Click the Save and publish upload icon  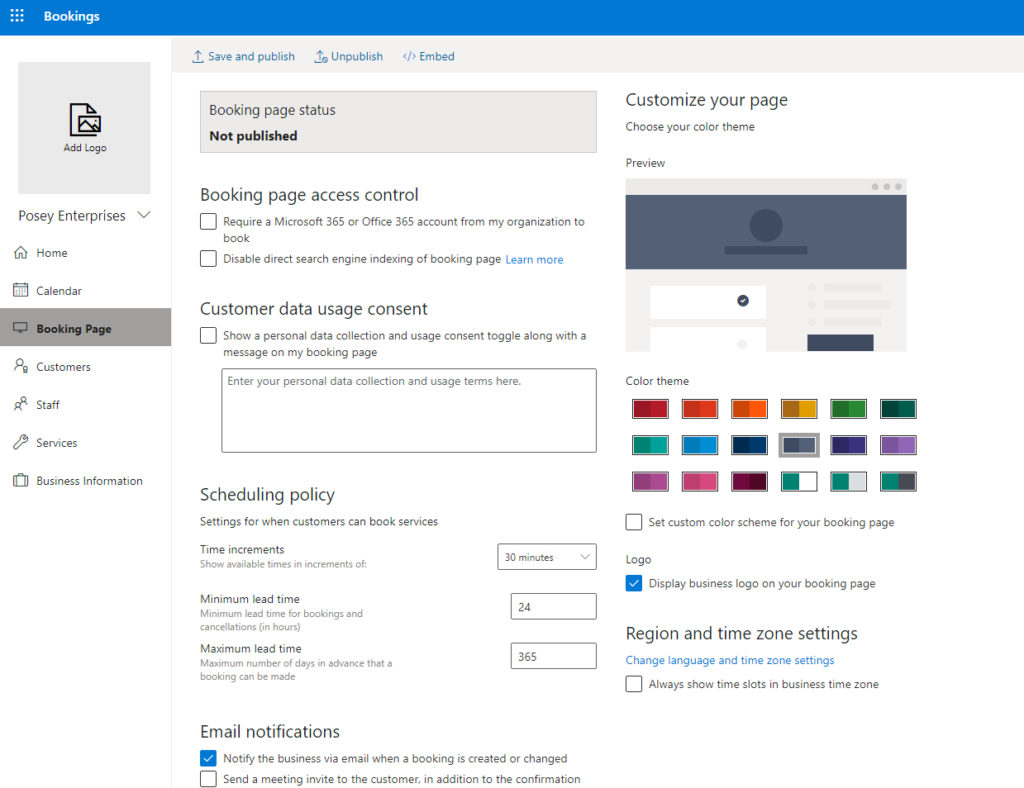coord(197,57)
